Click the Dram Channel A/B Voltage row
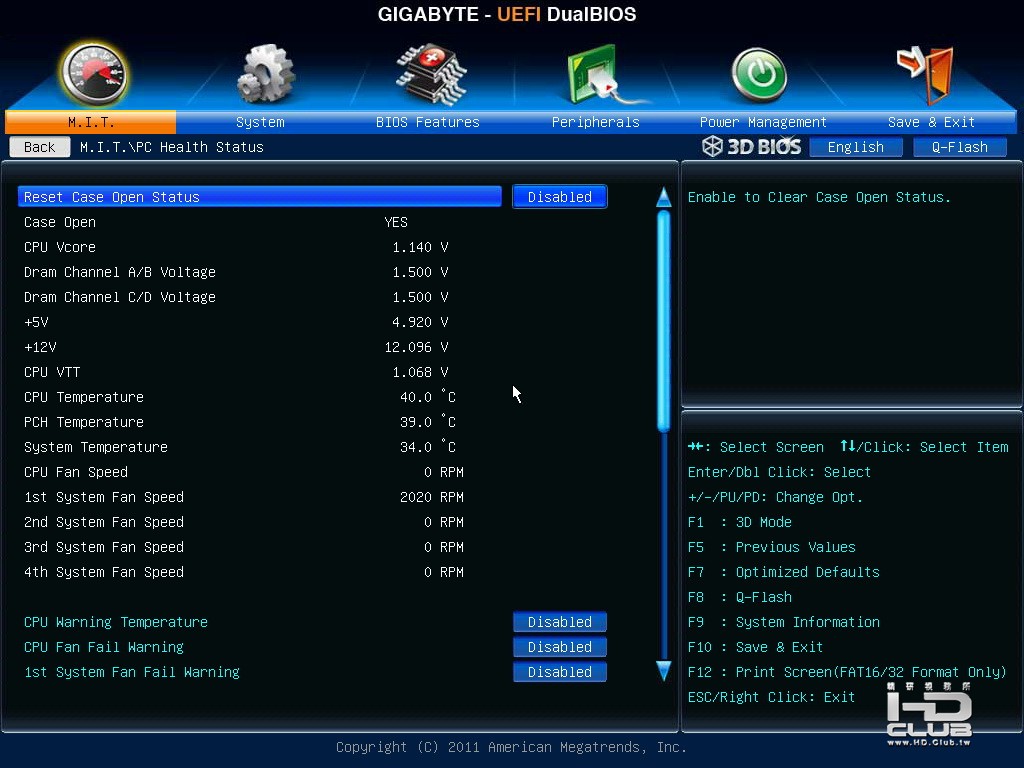This screenshot has width=1024, height=768. tap(236, 272)
